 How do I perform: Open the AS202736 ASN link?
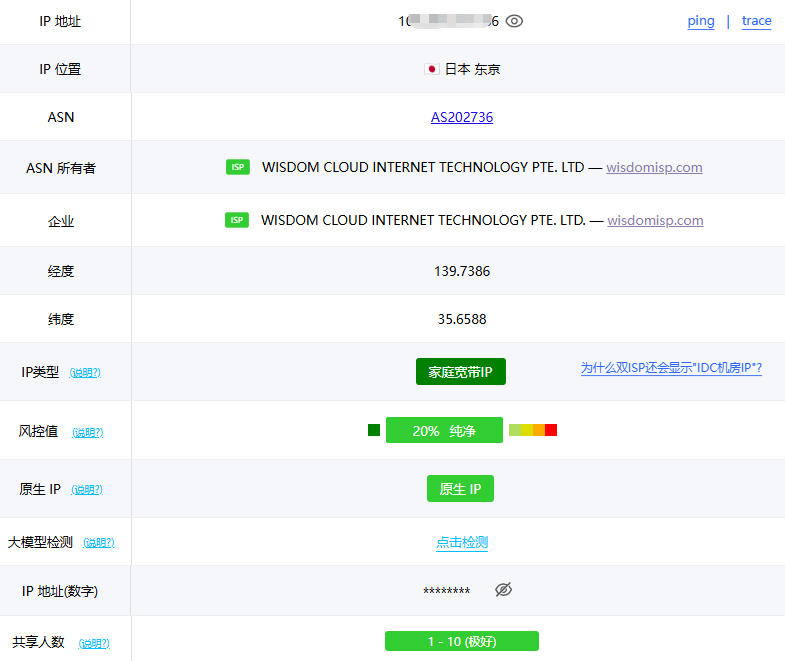tap(462, 117)
